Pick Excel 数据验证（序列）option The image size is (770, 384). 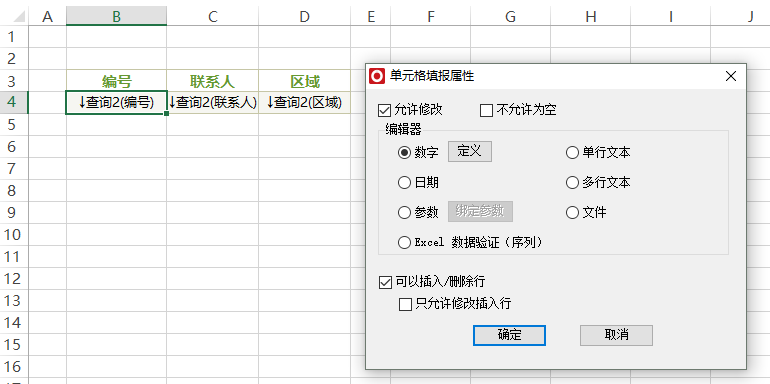pos(404,243)
